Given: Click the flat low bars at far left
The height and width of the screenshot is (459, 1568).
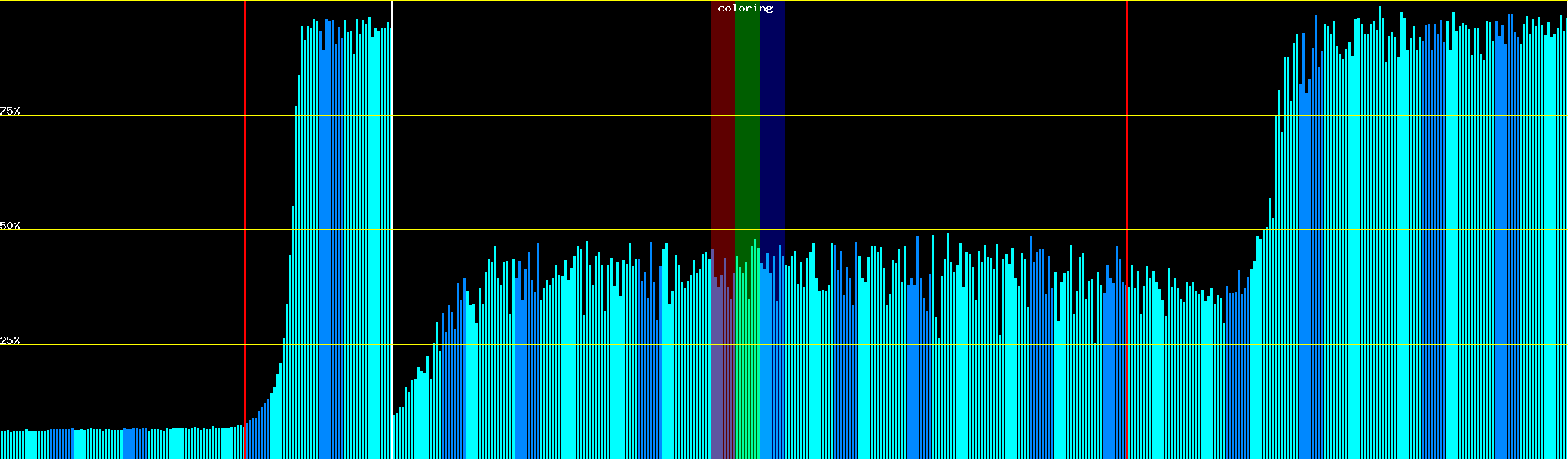Looking at the screenshot, I should click(115, 444).
